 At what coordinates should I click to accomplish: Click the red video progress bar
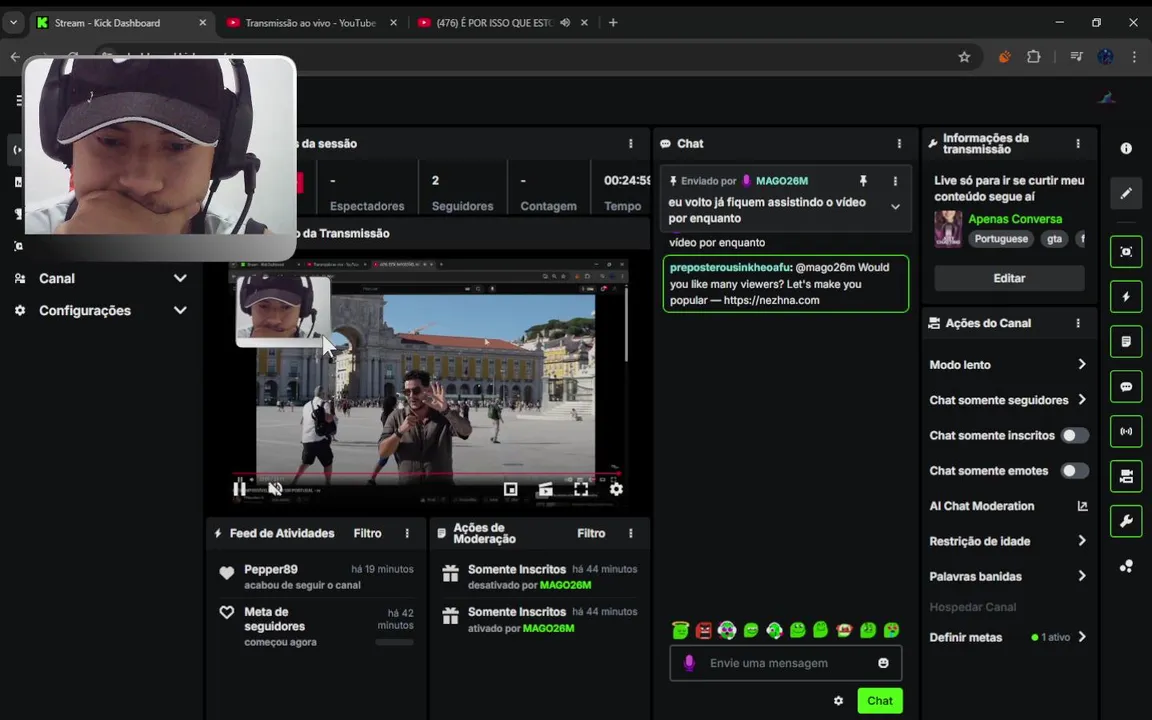pyautogui.click(x=426, y=473)
